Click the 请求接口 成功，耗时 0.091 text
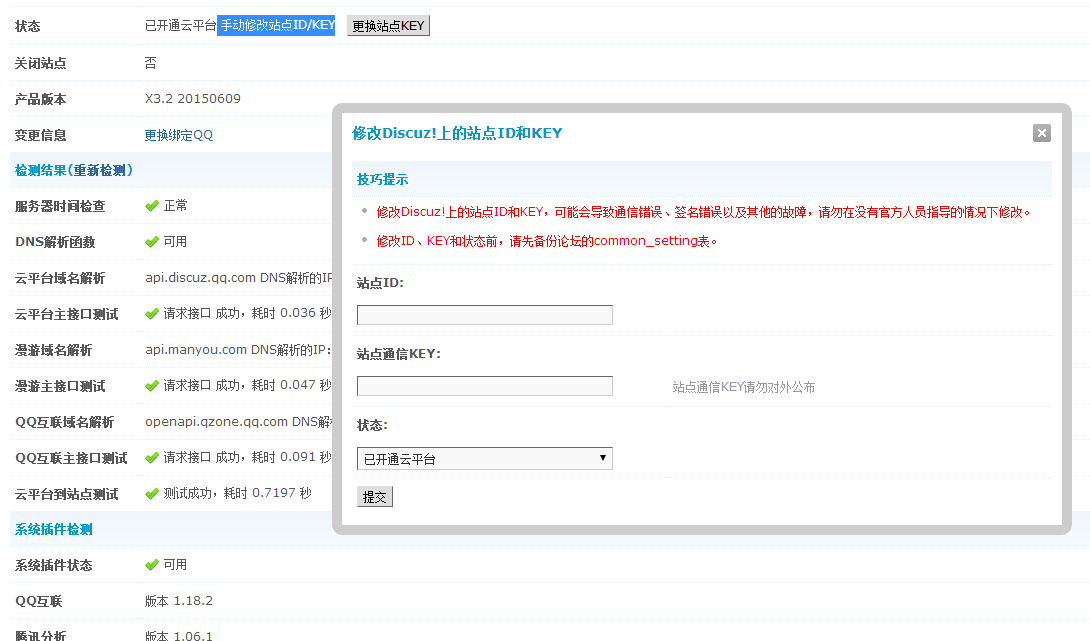 tap(247, 457)
